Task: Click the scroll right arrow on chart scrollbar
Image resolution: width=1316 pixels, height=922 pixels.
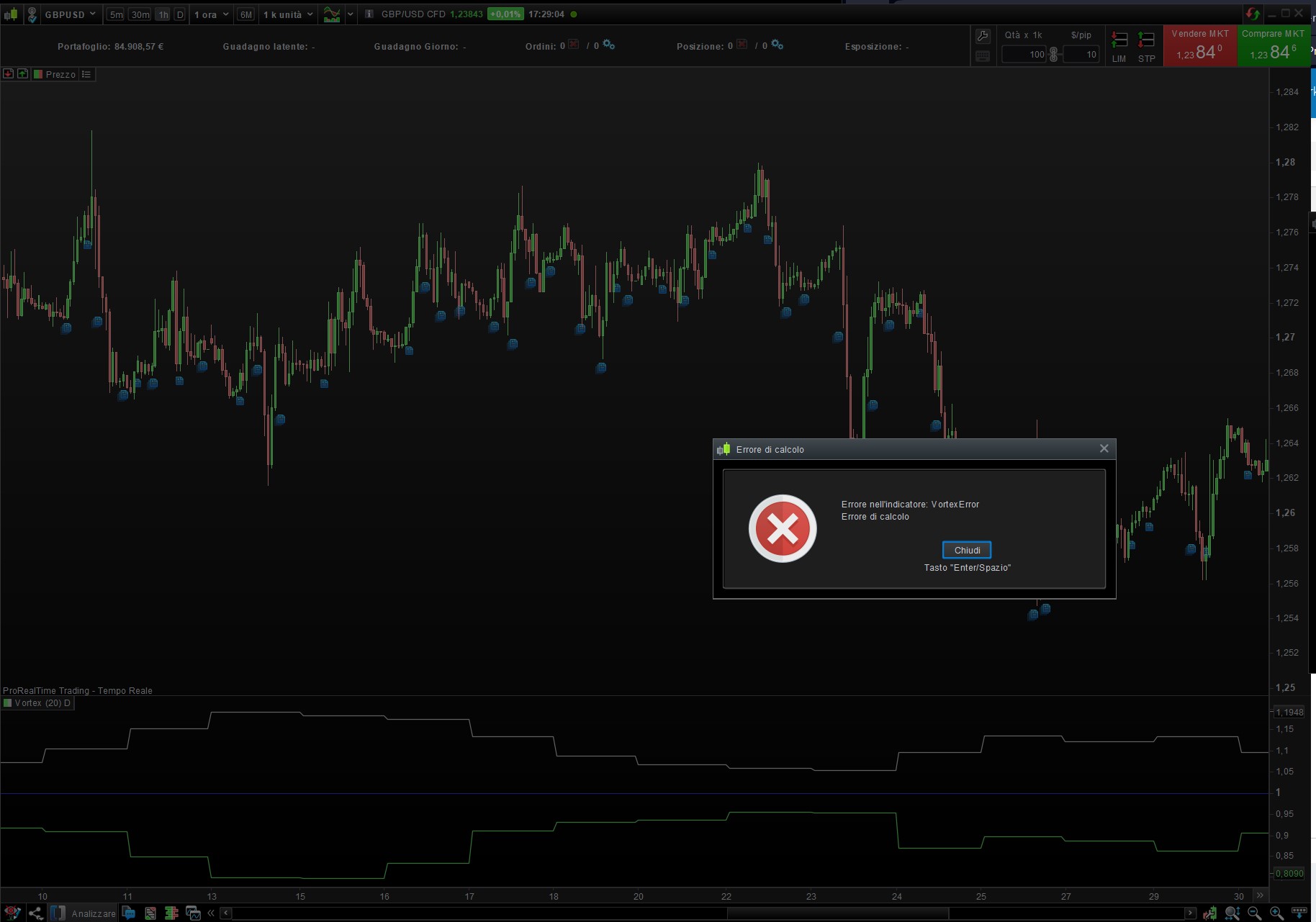Action: point(1190,913)
